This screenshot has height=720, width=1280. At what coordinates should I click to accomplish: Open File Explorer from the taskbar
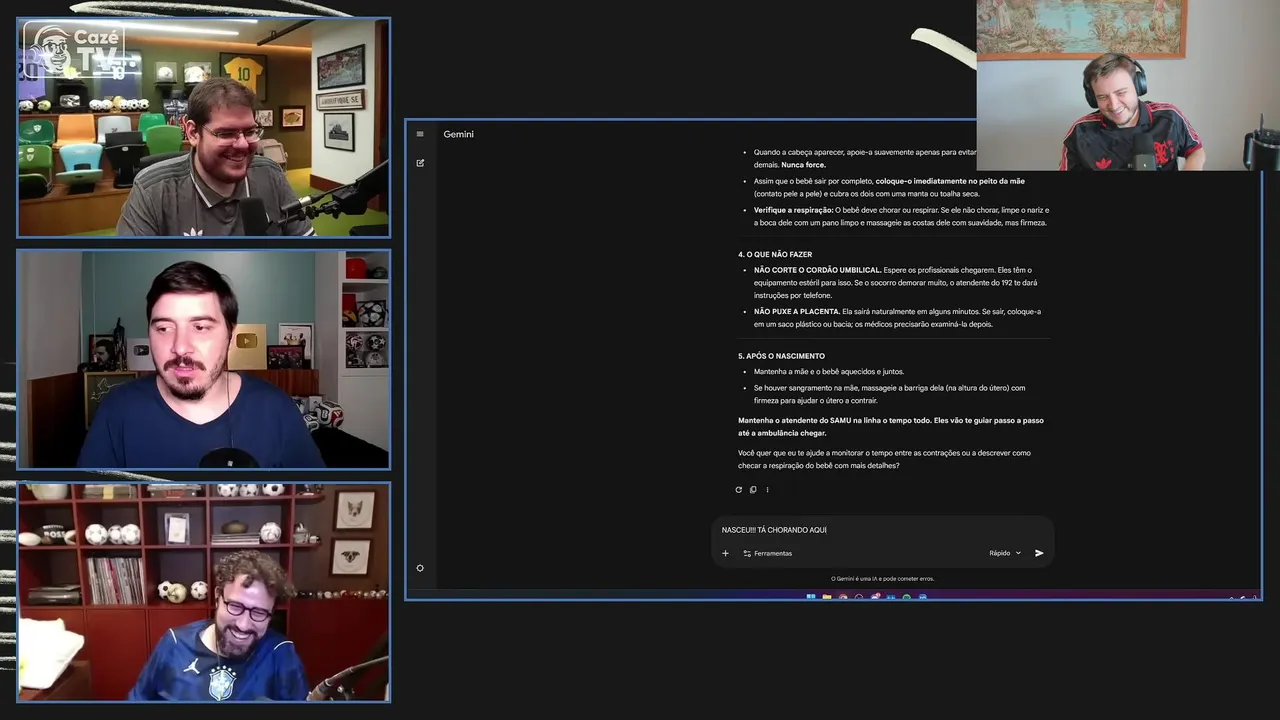(827, 597)
